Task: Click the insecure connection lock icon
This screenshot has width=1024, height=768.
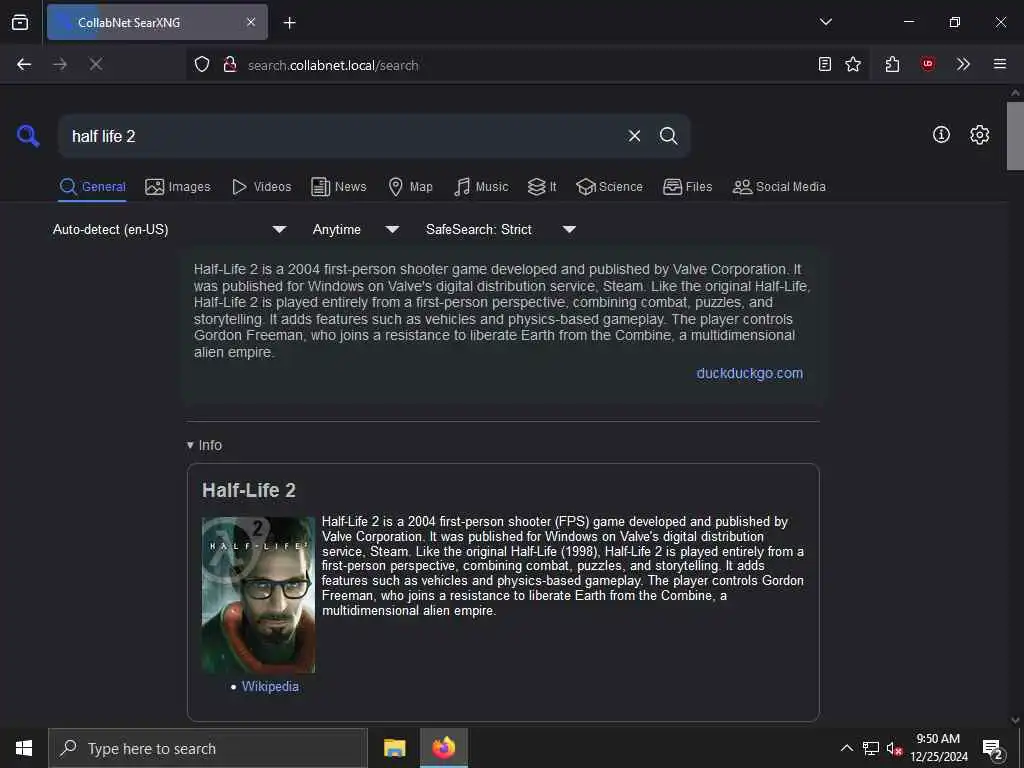Action: 230,65
